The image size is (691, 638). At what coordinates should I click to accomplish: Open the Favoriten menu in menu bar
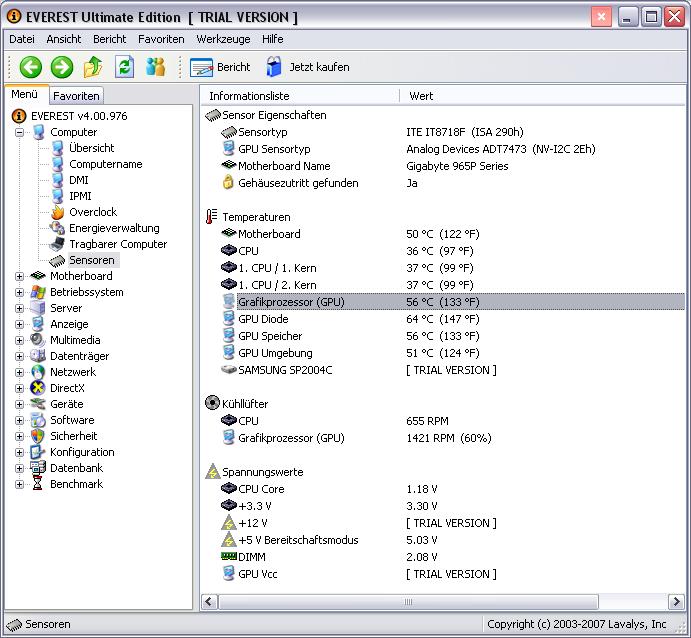pos(161,39)
